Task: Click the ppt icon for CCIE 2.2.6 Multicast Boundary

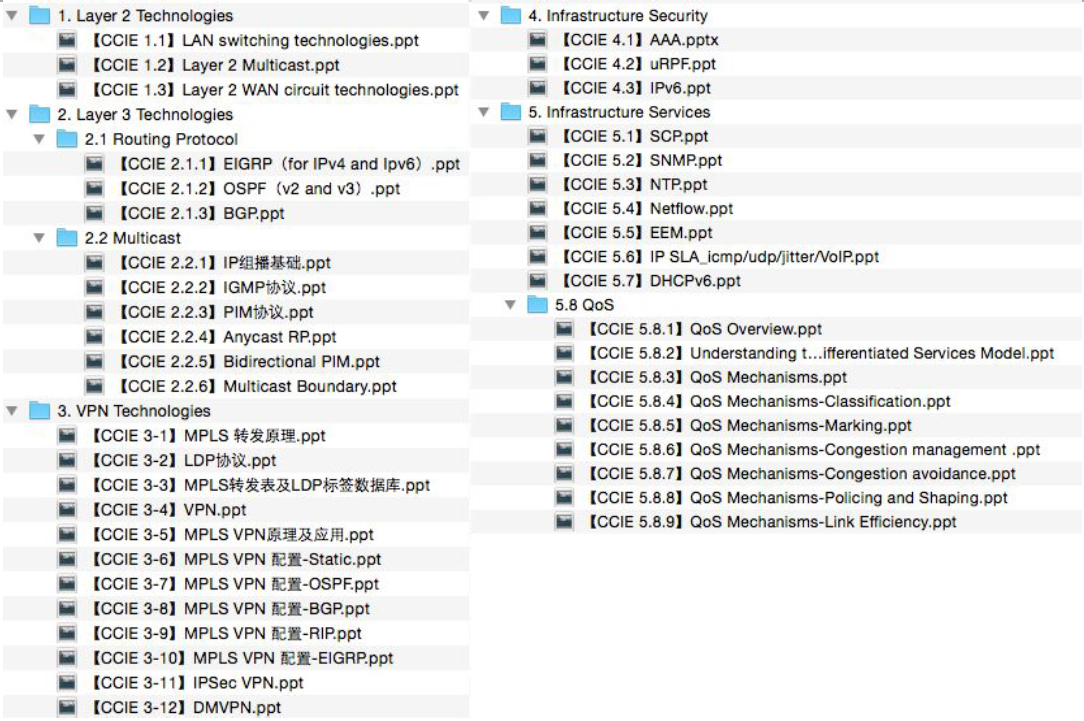Action: pos(94,386)
